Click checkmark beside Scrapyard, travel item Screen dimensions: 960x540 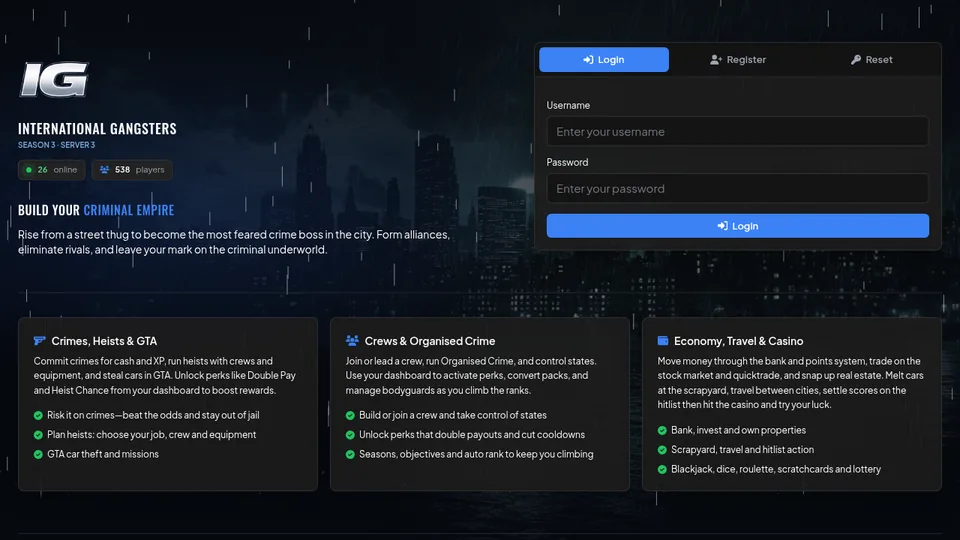pyautogui.click(x=662, y=450)
